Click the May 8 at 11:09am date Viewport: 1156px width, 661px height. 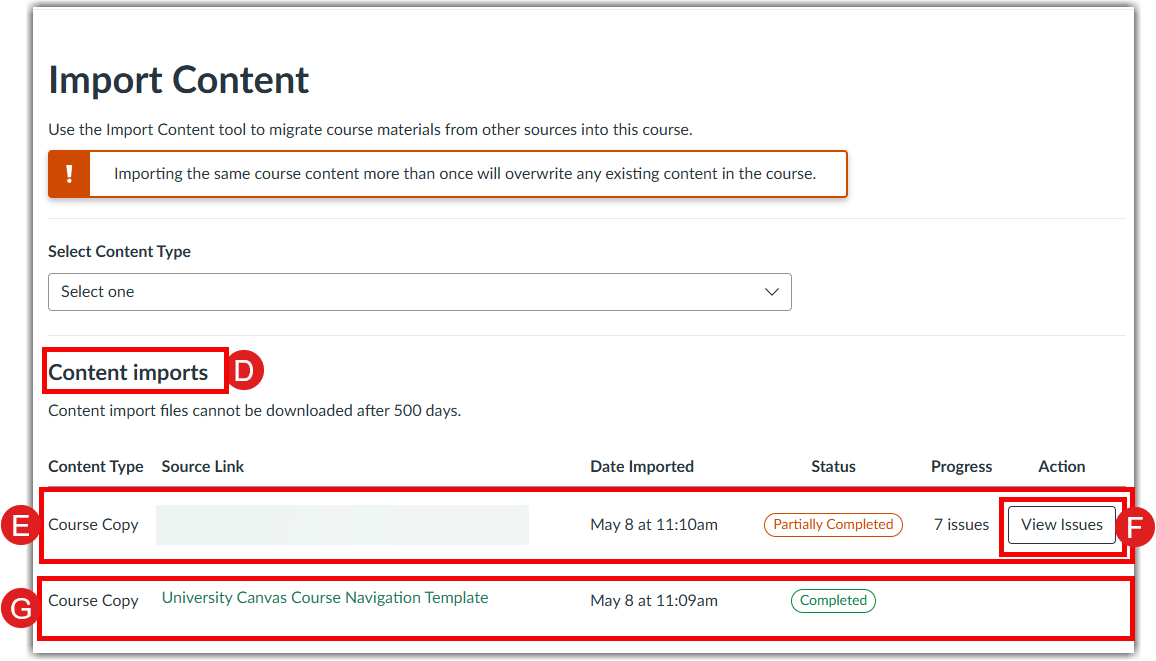tap(654, 601)
